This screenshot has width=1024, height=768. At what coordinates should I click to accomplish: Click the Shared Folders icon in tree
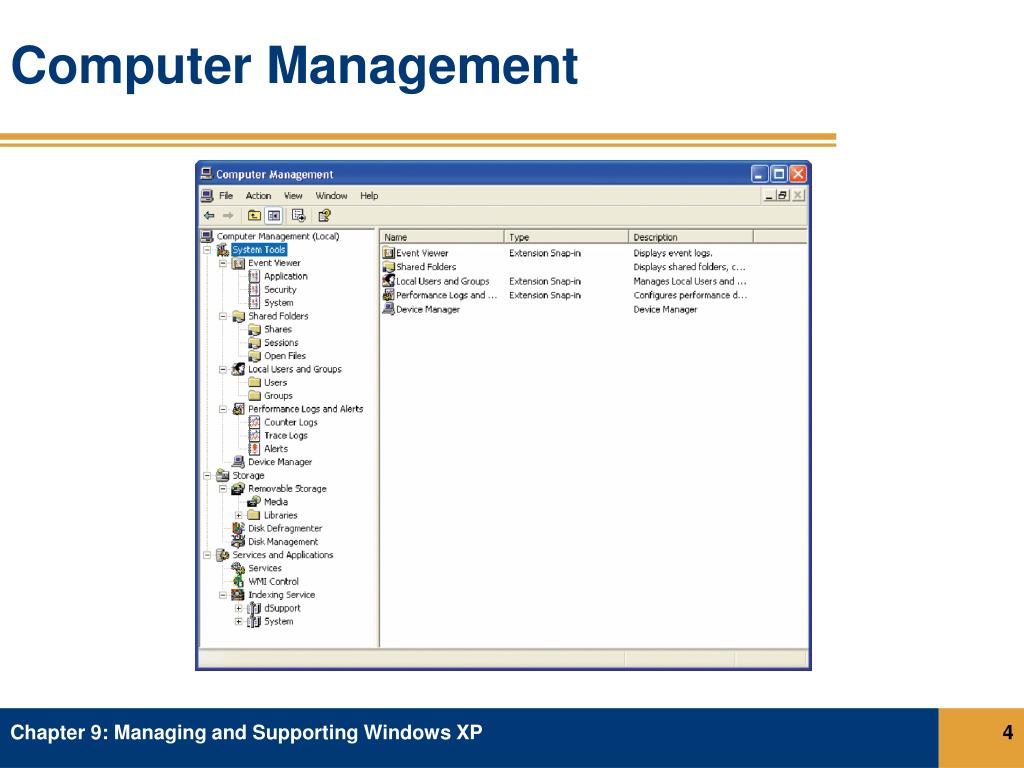coord(238,316)
